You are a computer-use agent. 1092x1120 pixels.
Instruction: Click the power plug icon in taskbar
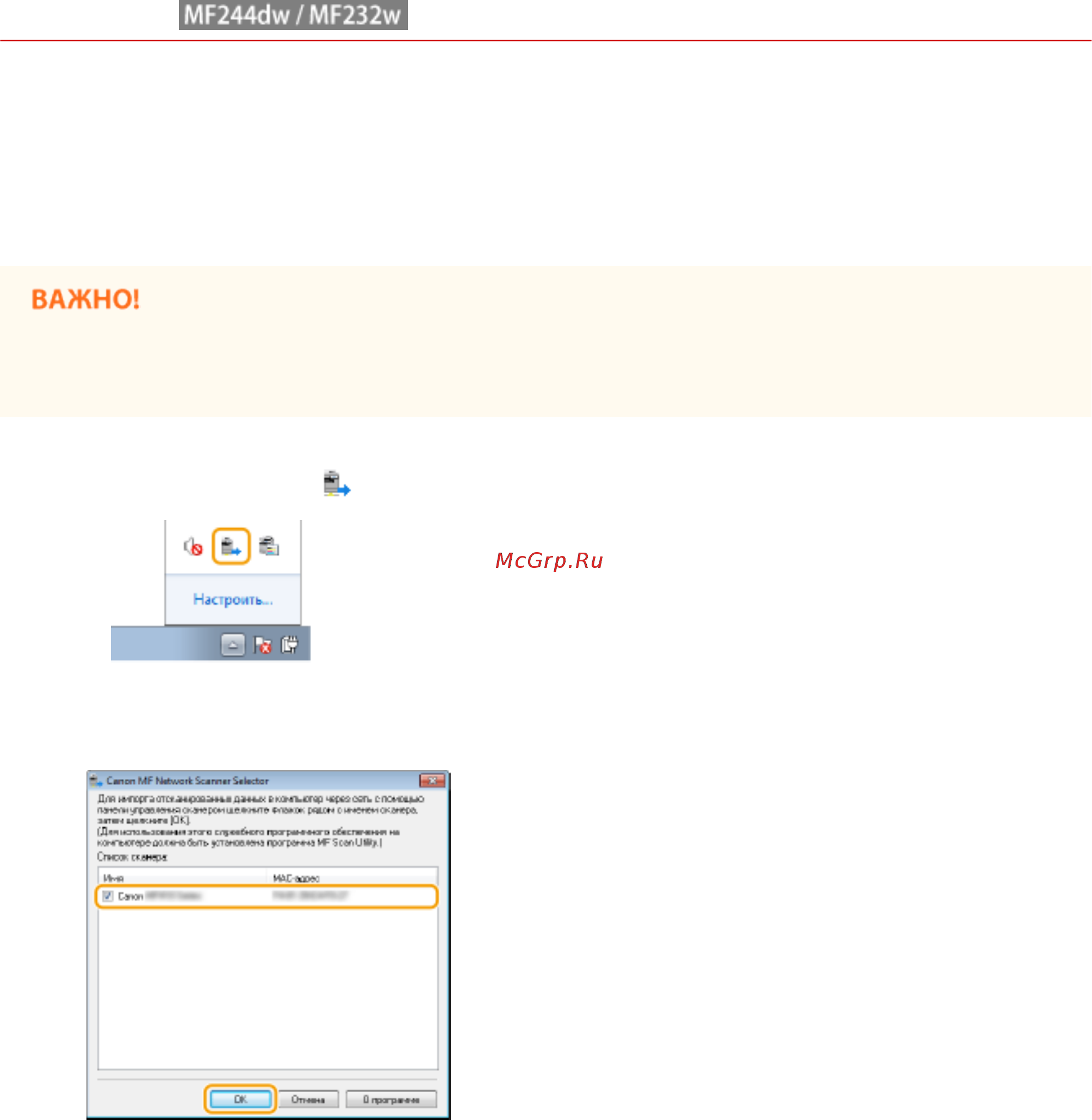click(x=290, y=645)
